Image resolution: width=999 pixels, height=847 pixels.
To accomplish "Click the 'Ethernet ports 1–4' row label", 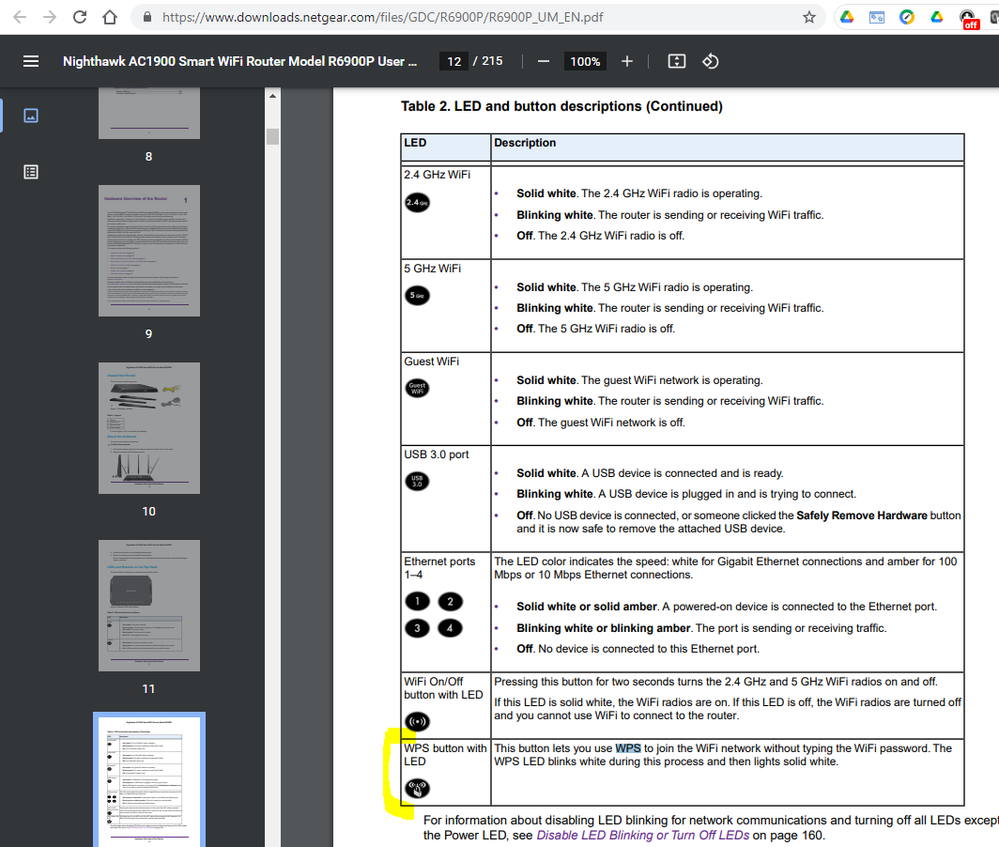I will 440,568.
